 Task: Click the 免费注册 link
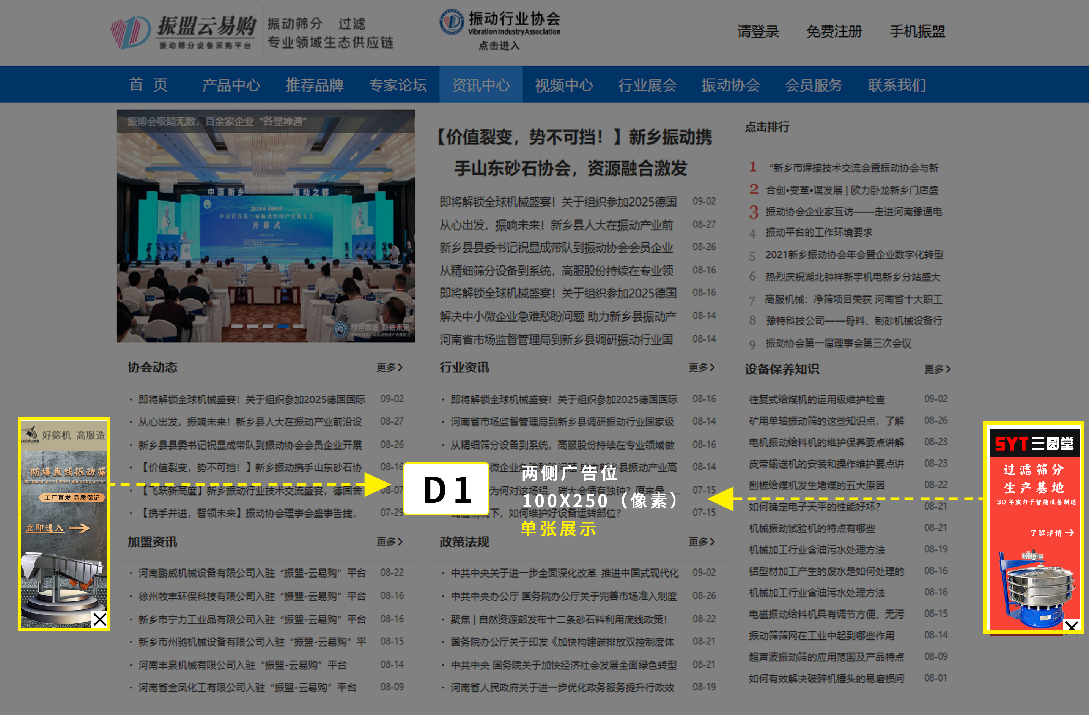click(x=834, y=32)
